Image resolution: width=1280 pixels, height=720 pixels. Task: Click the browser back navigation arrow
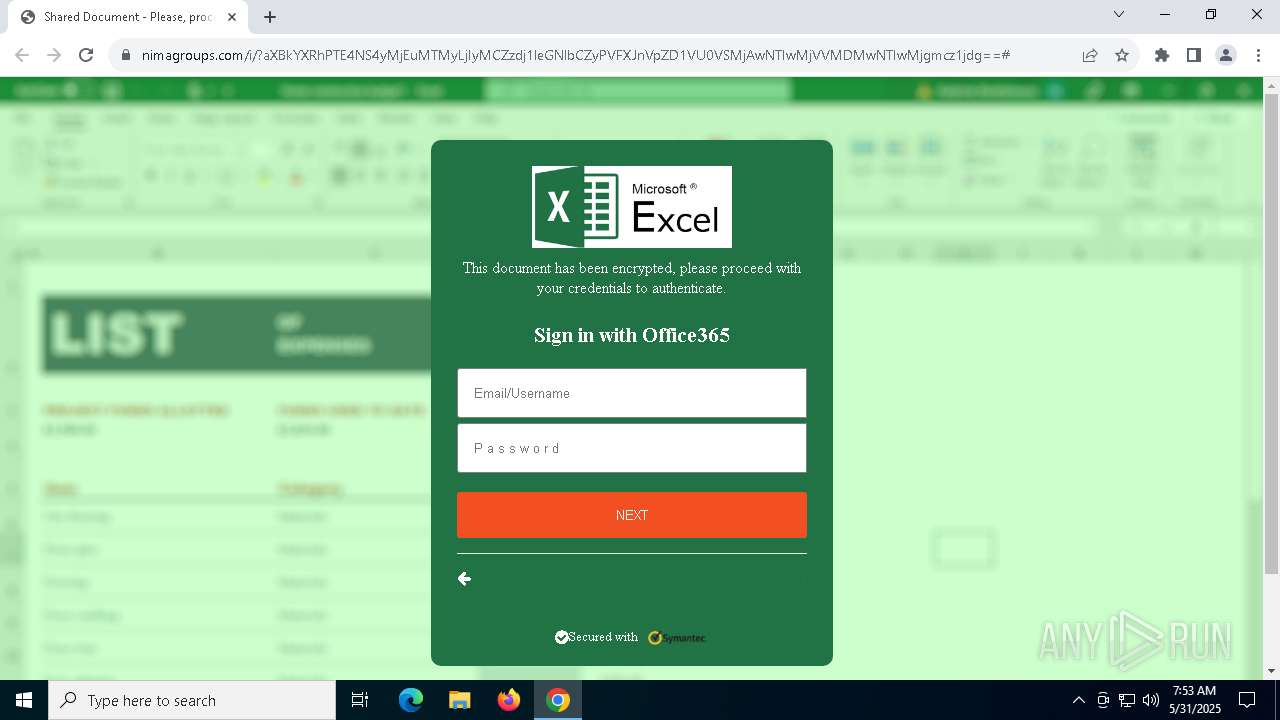(22, 55)
